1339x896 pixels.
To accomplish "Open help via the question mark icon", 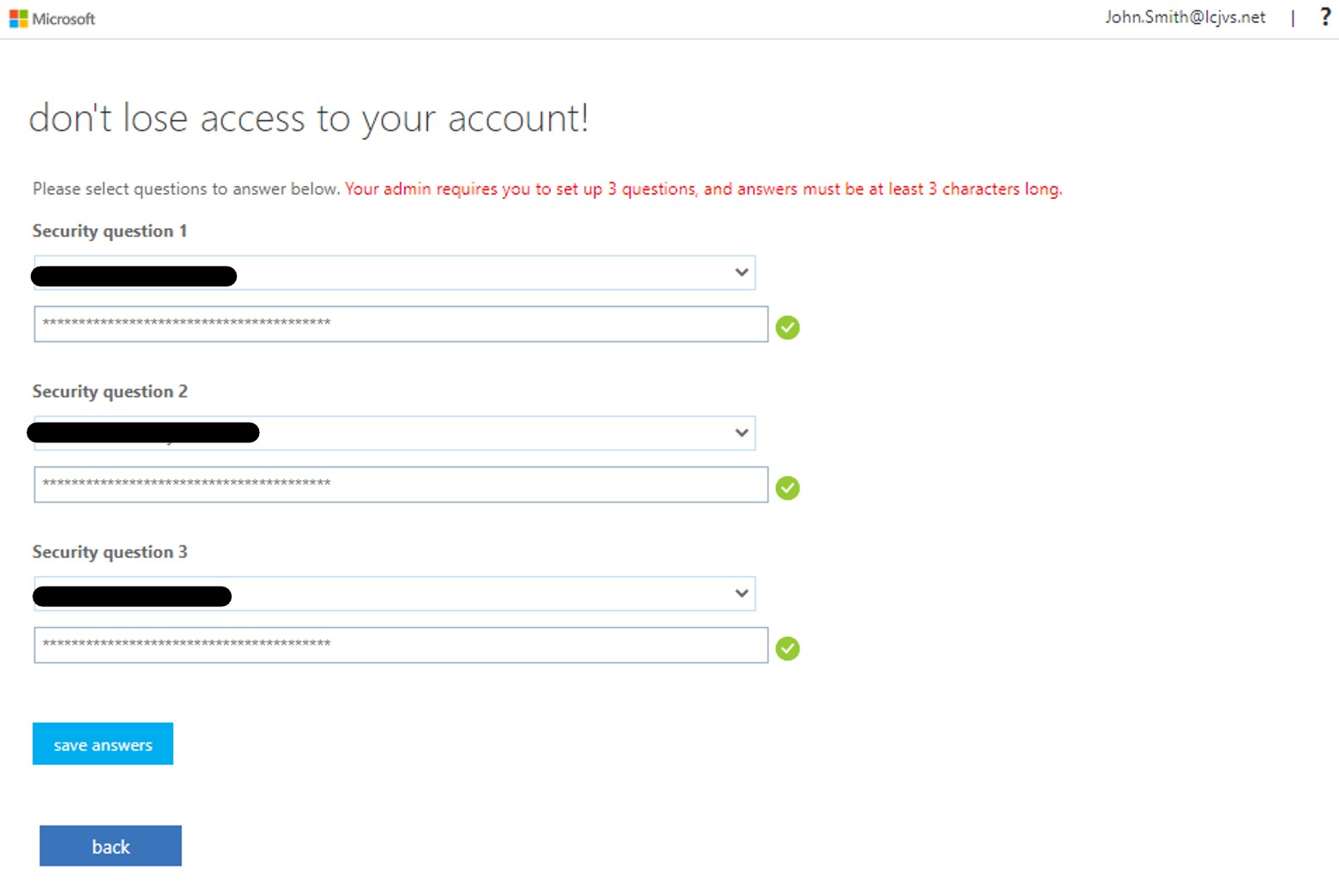I will 1324,17.
